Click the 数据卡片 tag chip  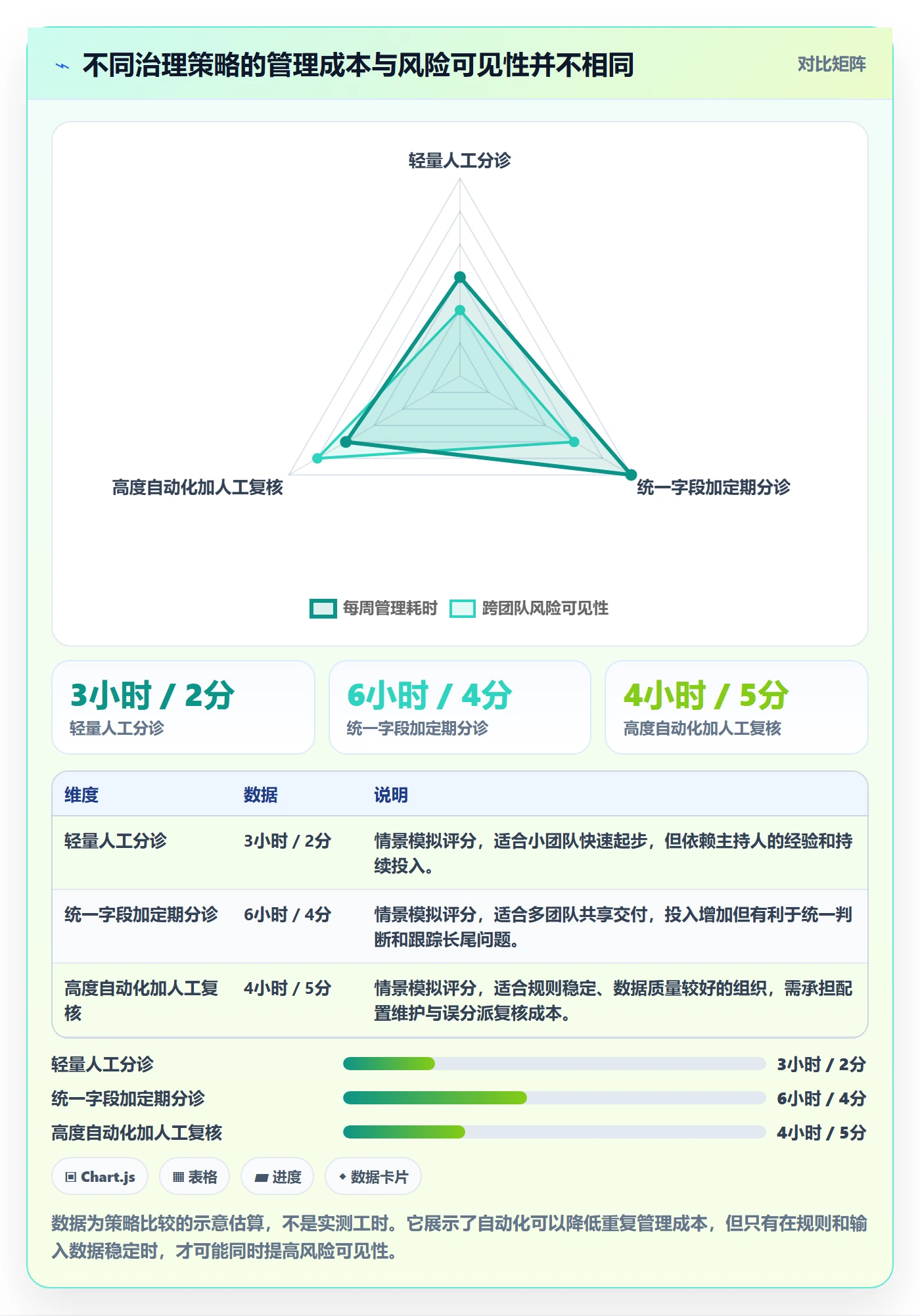(373, 1177)
